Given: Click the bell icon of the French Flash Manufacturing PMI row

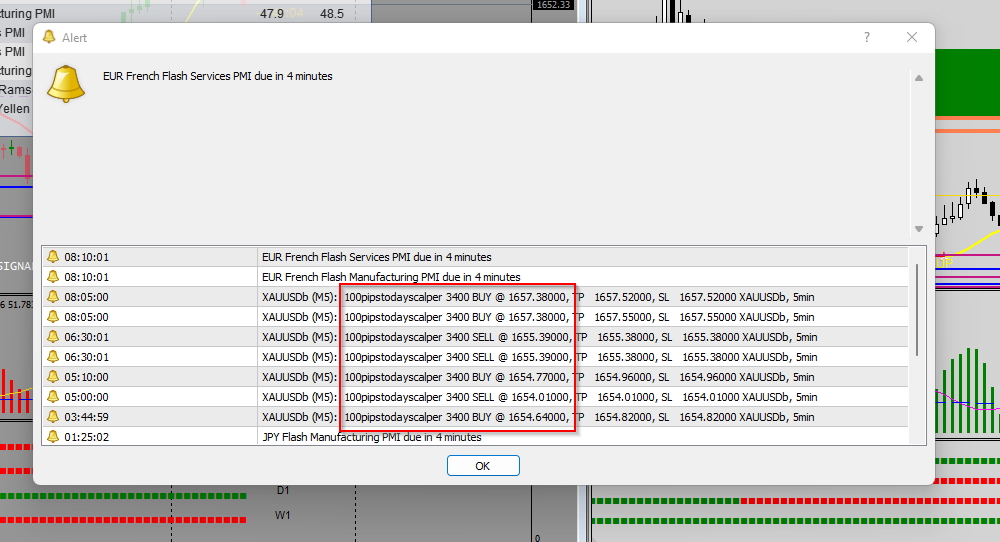Looking at the screenshot, I should tap(53, 277).
